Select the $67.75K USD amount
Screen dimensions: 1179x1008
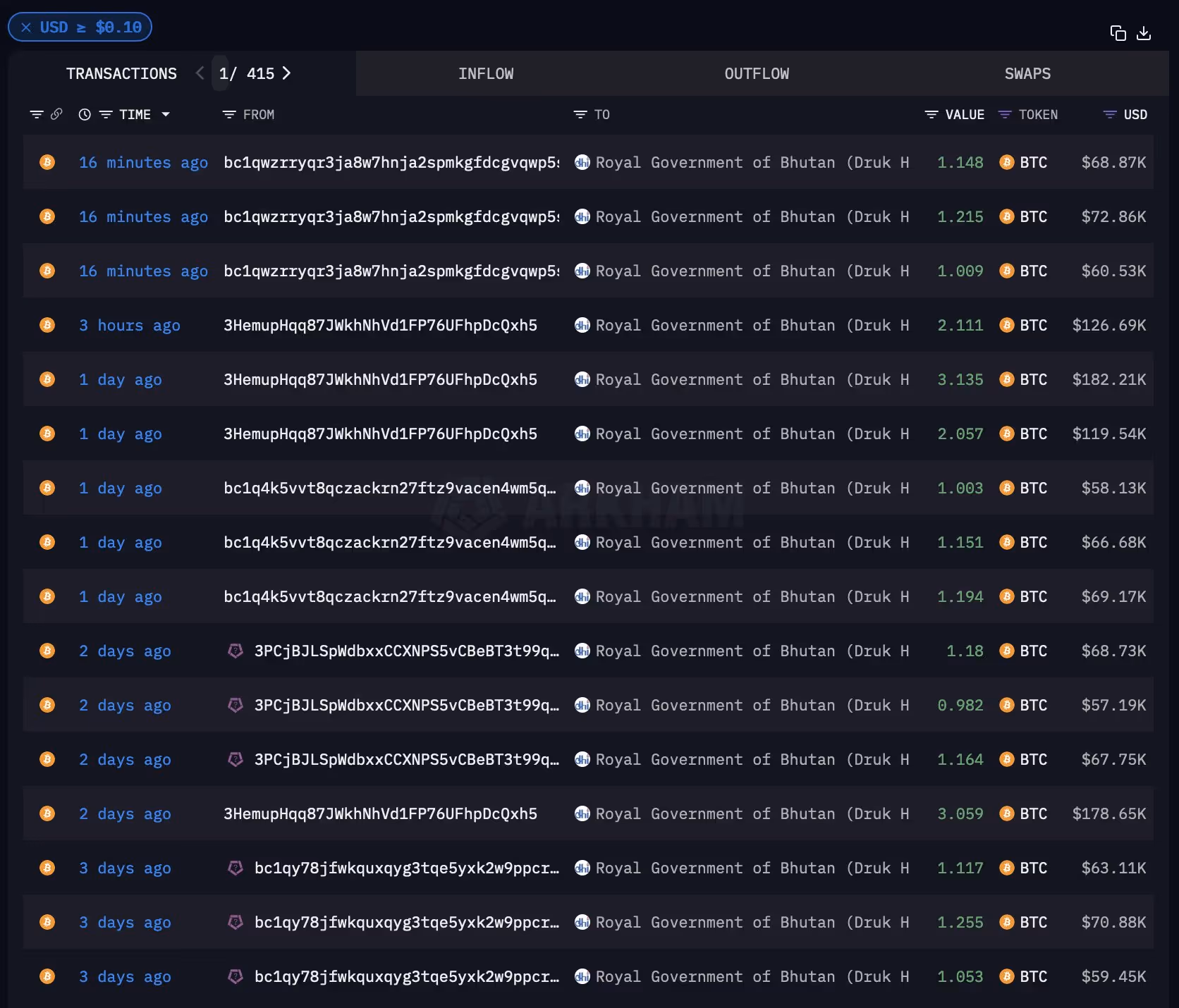click(x=1113, y=759)
